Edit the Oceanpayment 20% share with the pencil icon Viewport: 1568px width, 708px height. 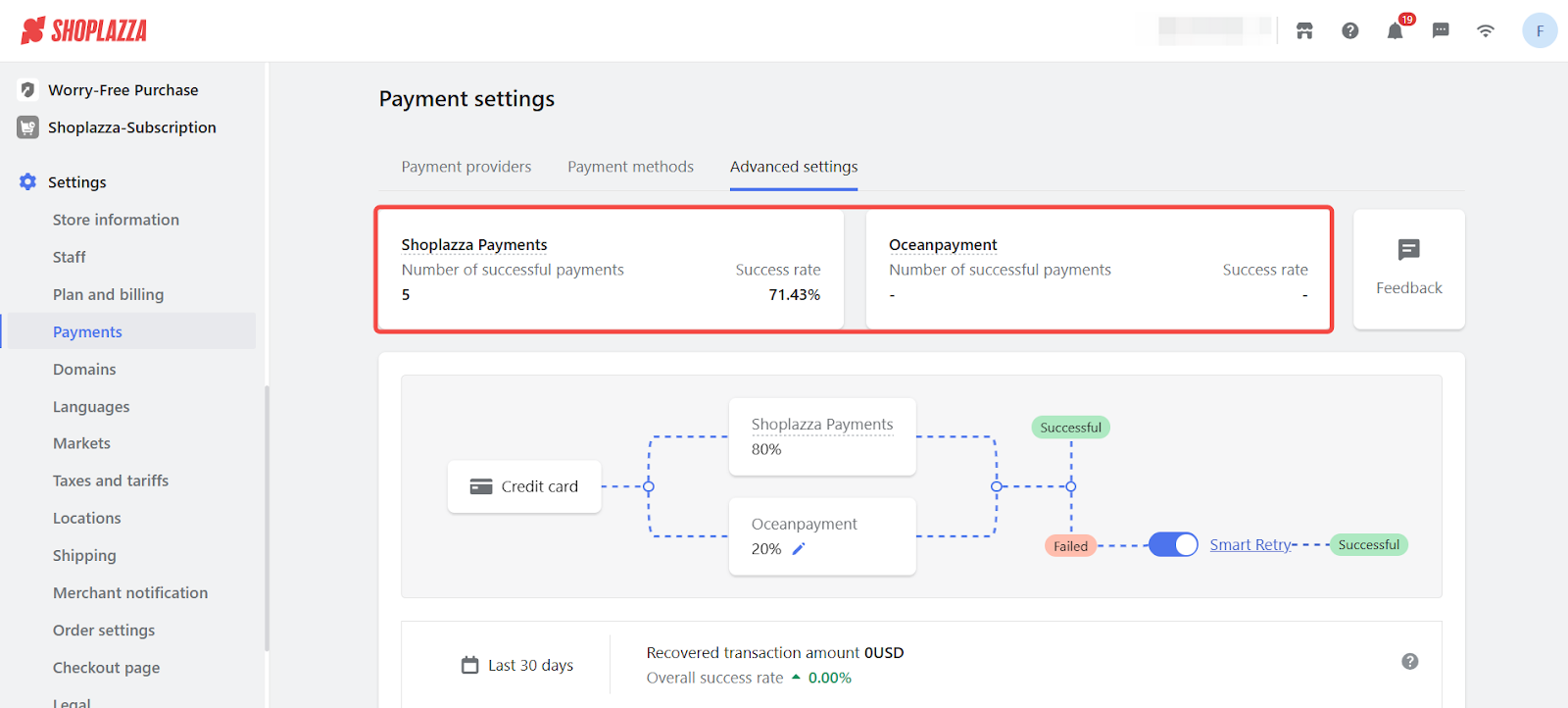(x=799, y=549)
